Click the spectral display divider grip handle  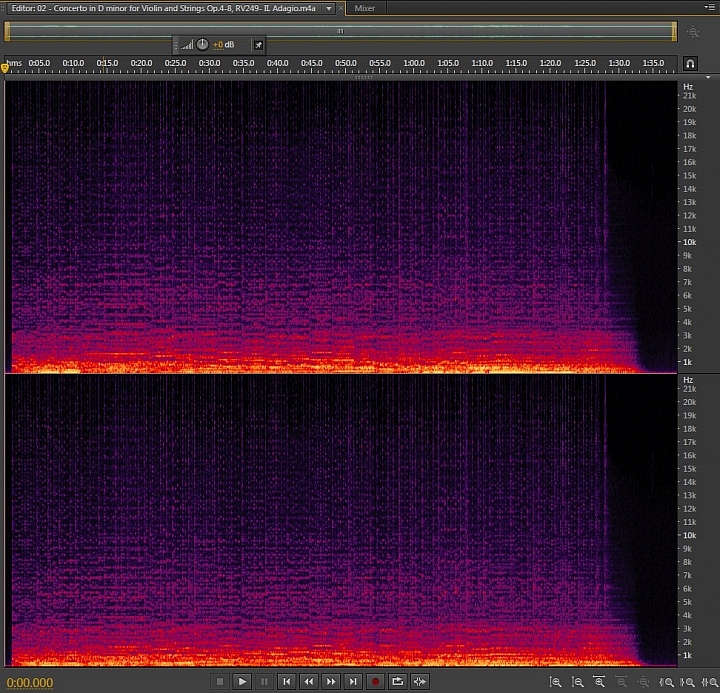pos(363,77)
